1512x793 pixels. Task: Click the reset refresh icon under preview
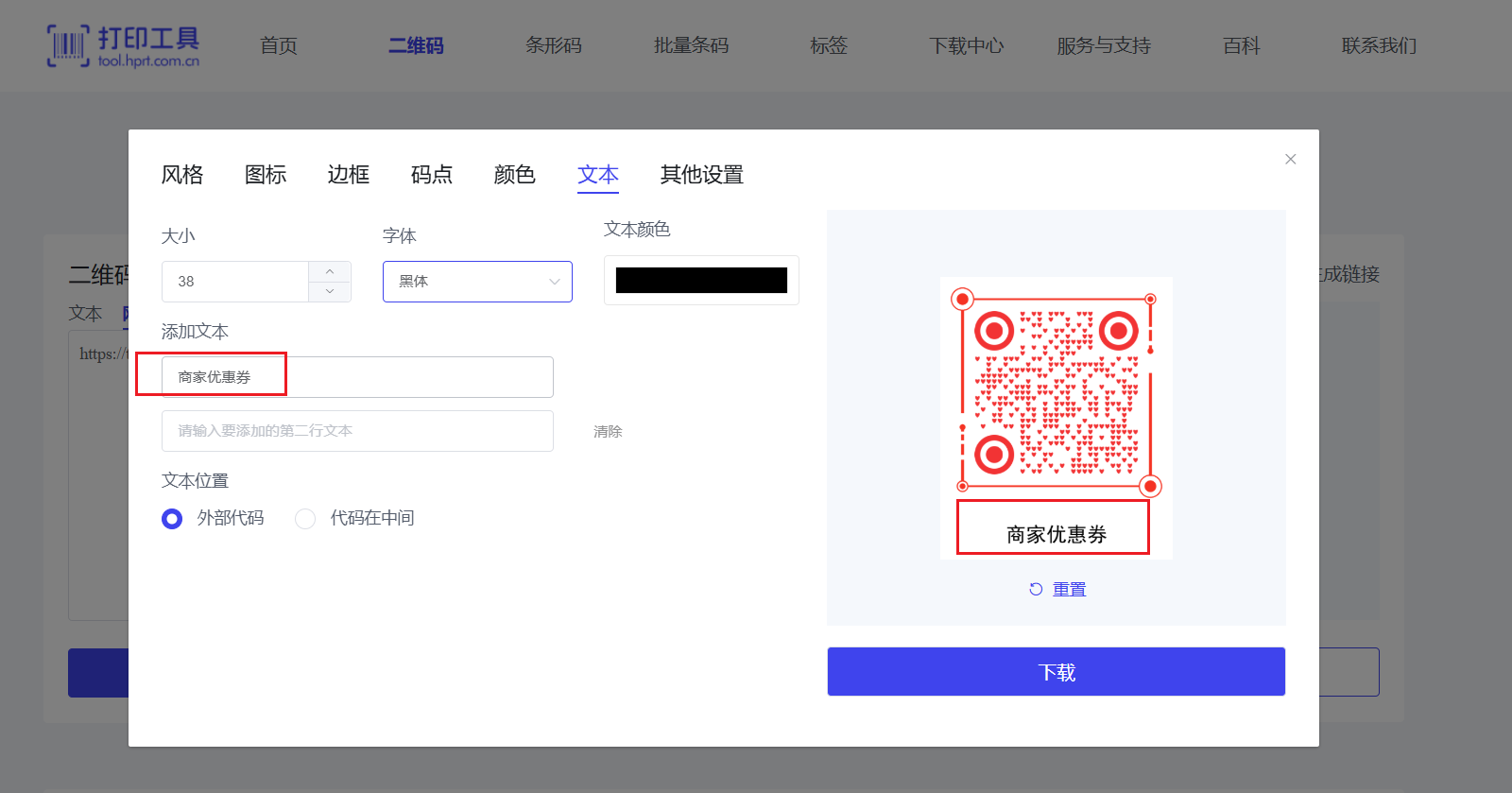click(x=1036, y=589)
